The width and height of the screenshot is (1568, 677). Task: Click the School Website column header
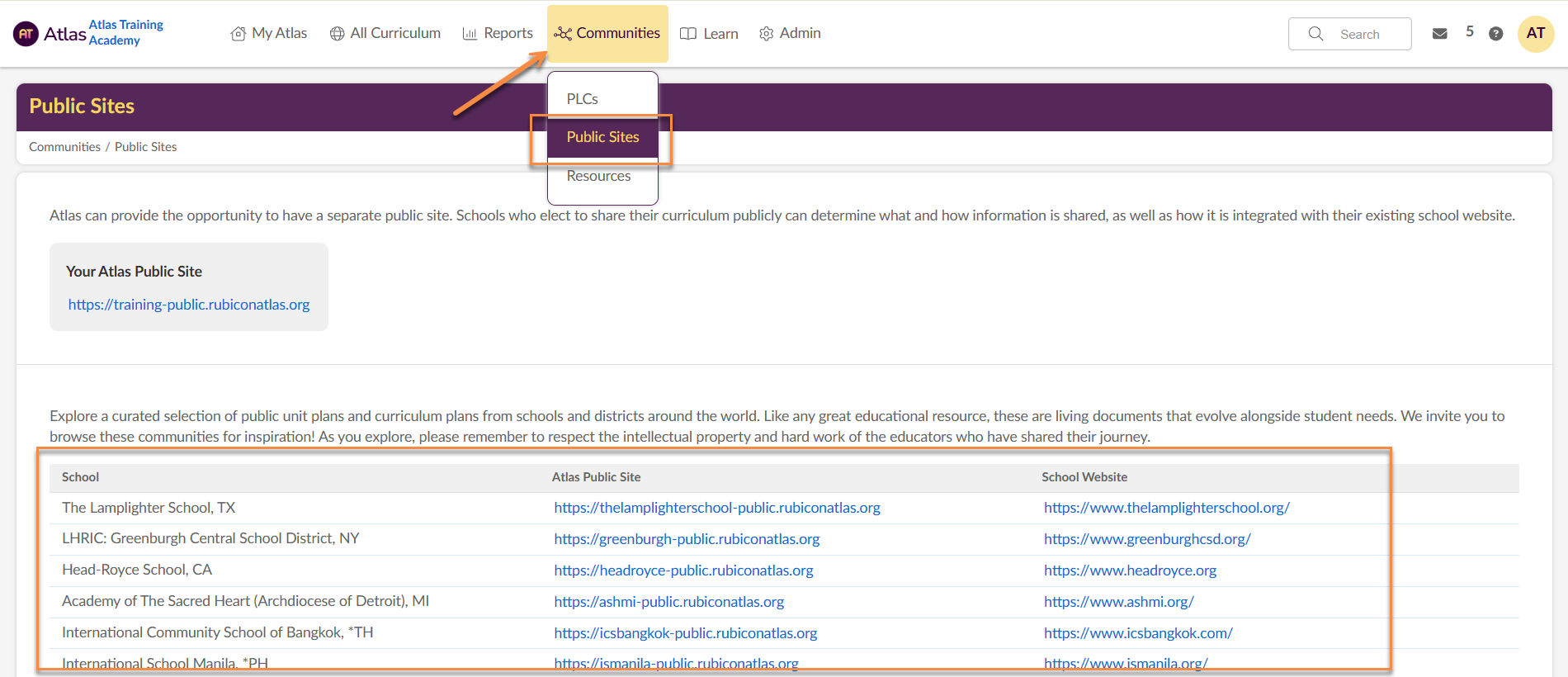[x=1084, y=477]
